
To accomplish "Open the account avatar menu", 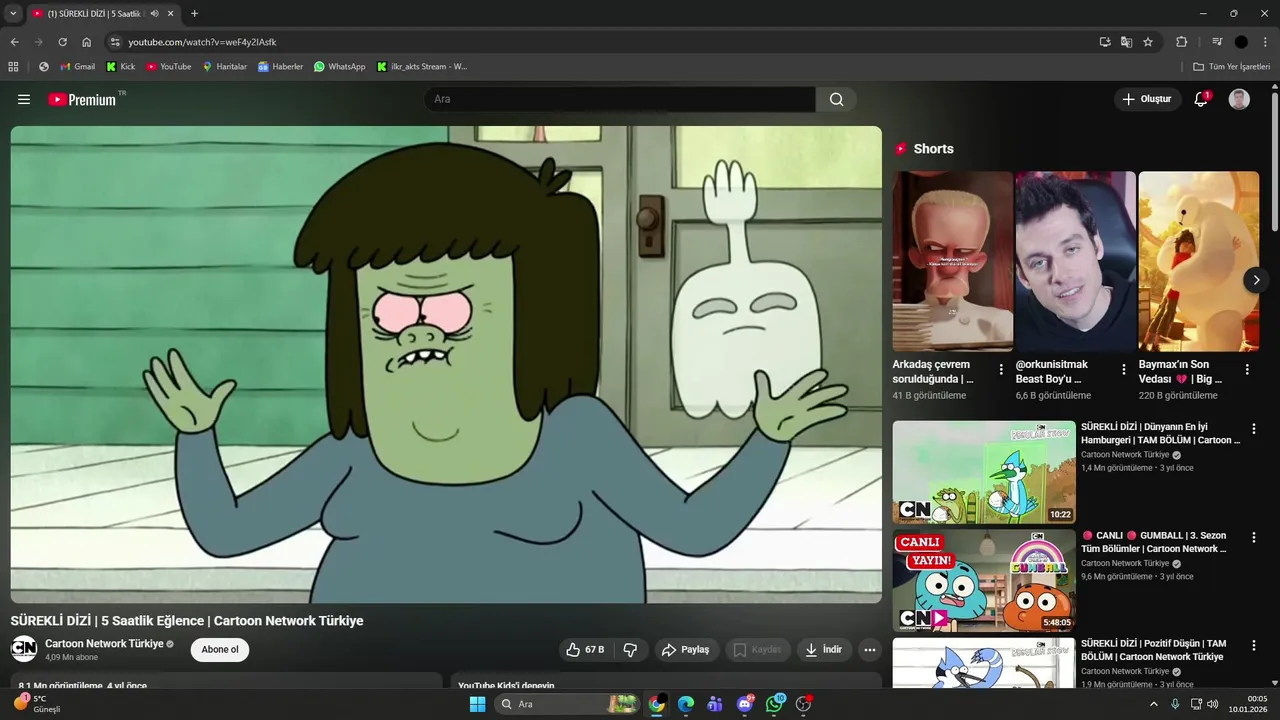I will click(1239, 99).
